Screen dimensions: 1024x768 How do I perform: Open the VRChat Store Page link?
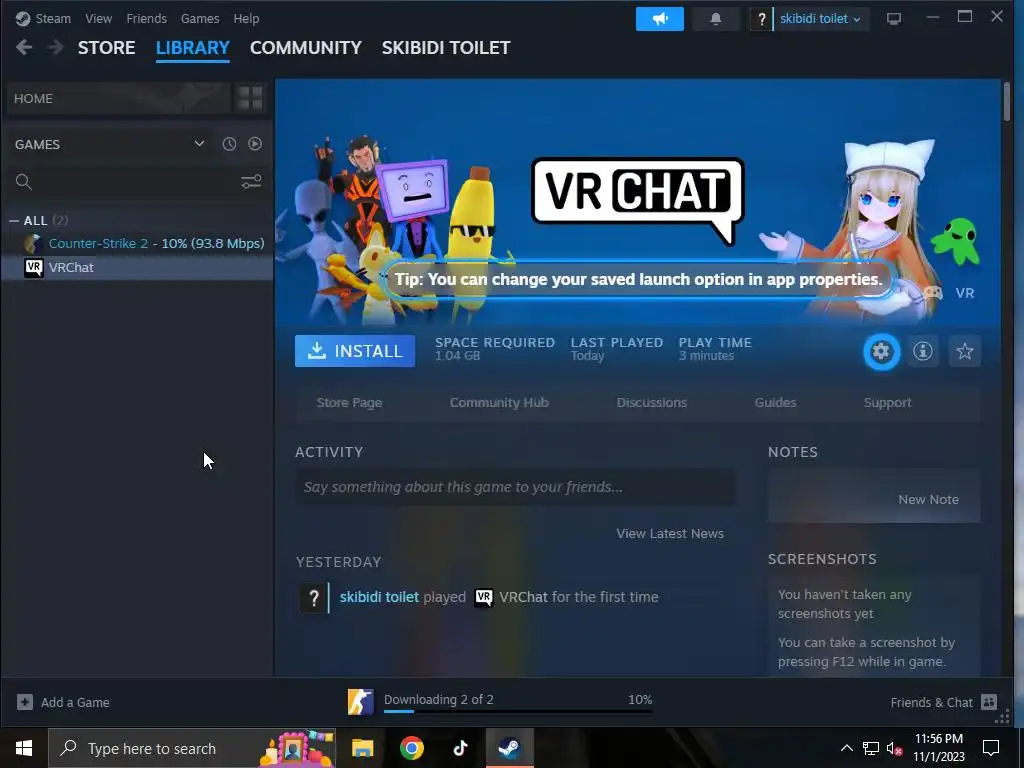click(349, 402)
